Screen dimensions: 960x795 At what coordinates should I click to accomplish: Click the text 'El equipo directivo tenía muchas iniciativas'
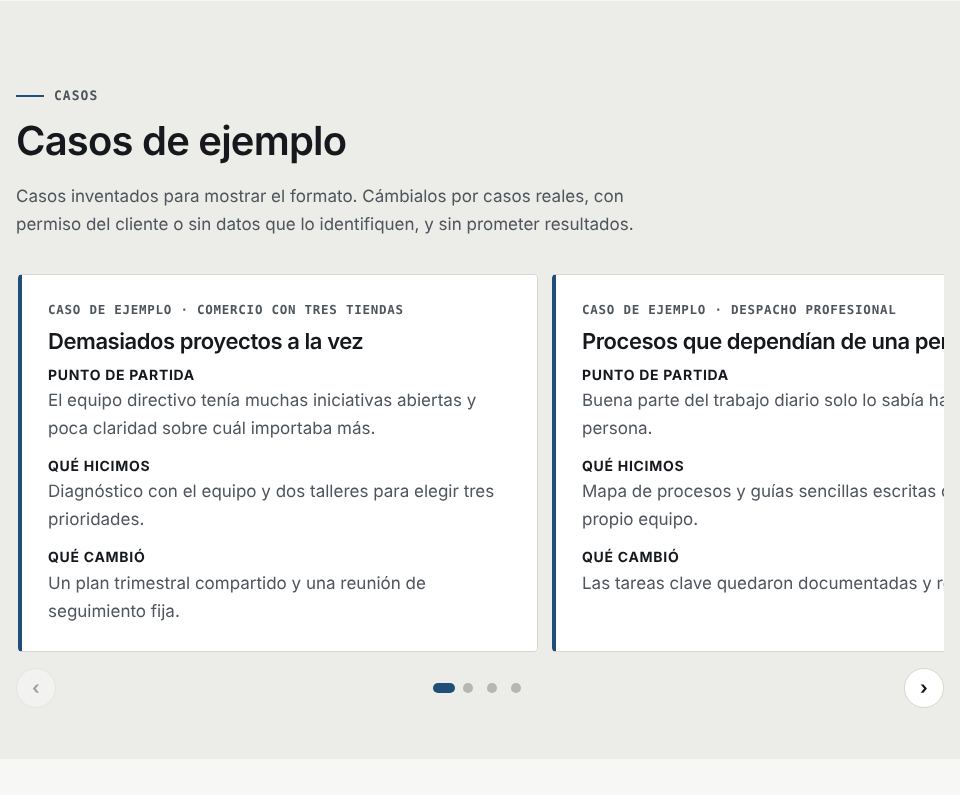click(220, 401)
